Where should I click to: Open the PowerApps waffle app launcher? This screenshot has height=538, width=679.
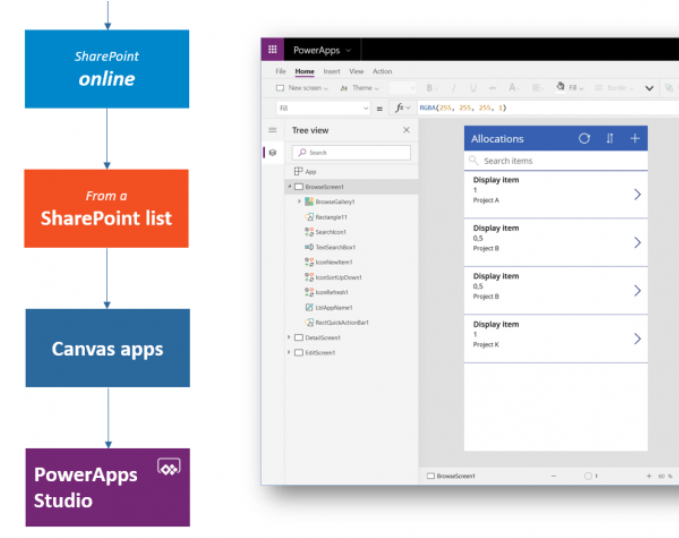point(272,49)
